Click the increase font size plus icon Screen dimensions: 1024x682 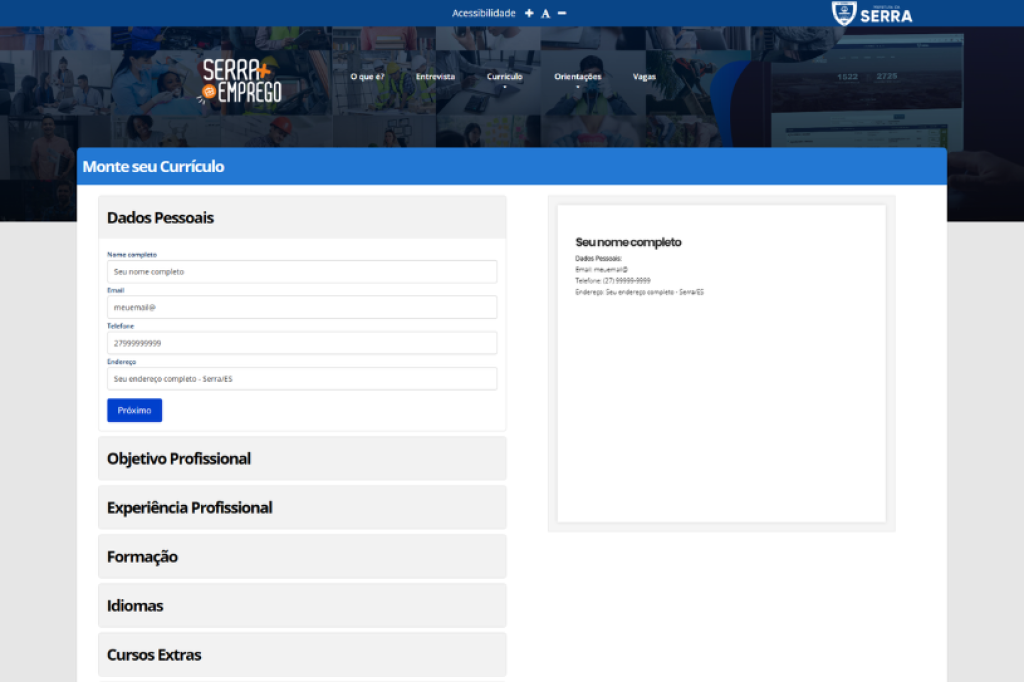click(x=529, y=13)
